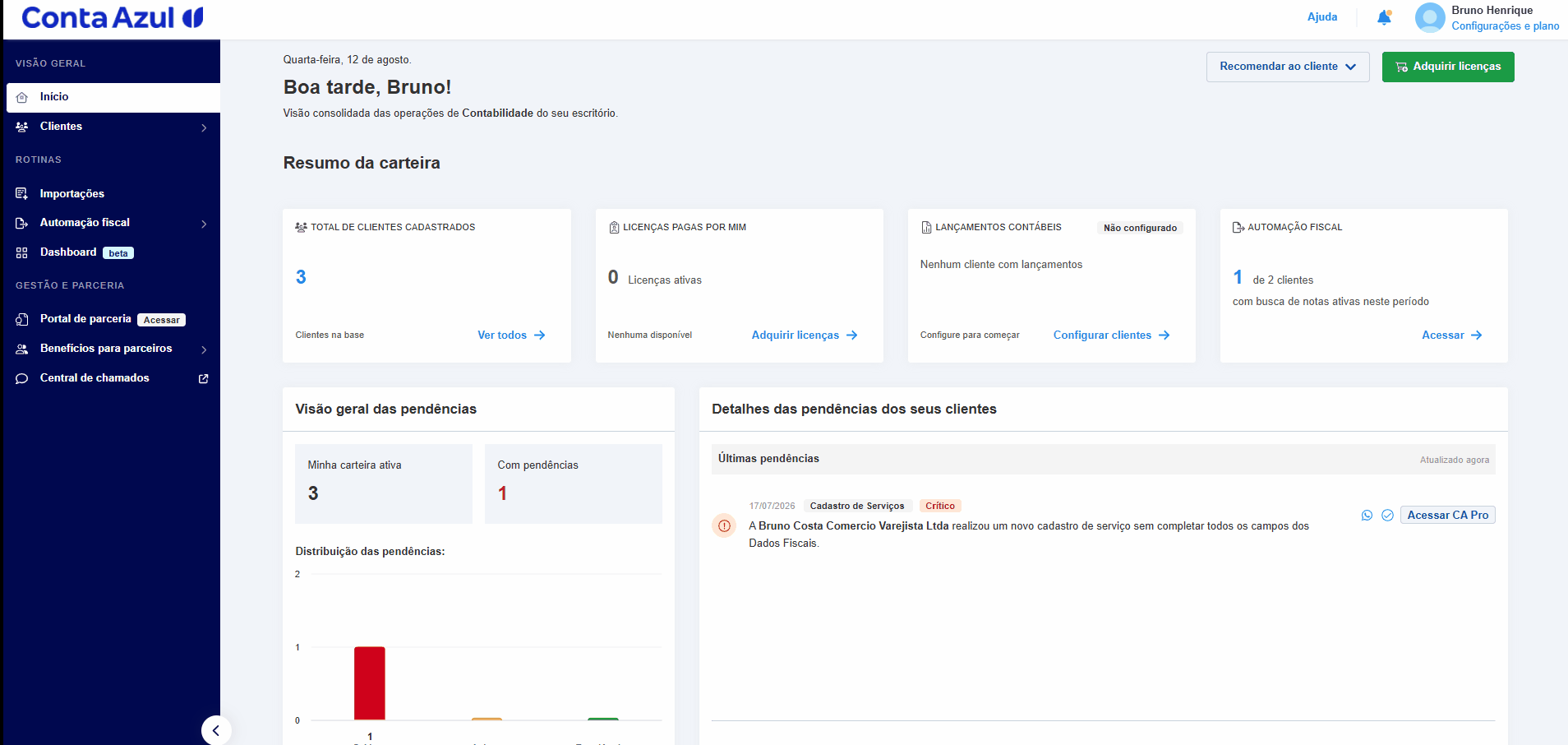The height and width of the screenshot is (745, 1568).
Task: Click the green Adquirir licenças button
Action: [x=1448, y=67]
